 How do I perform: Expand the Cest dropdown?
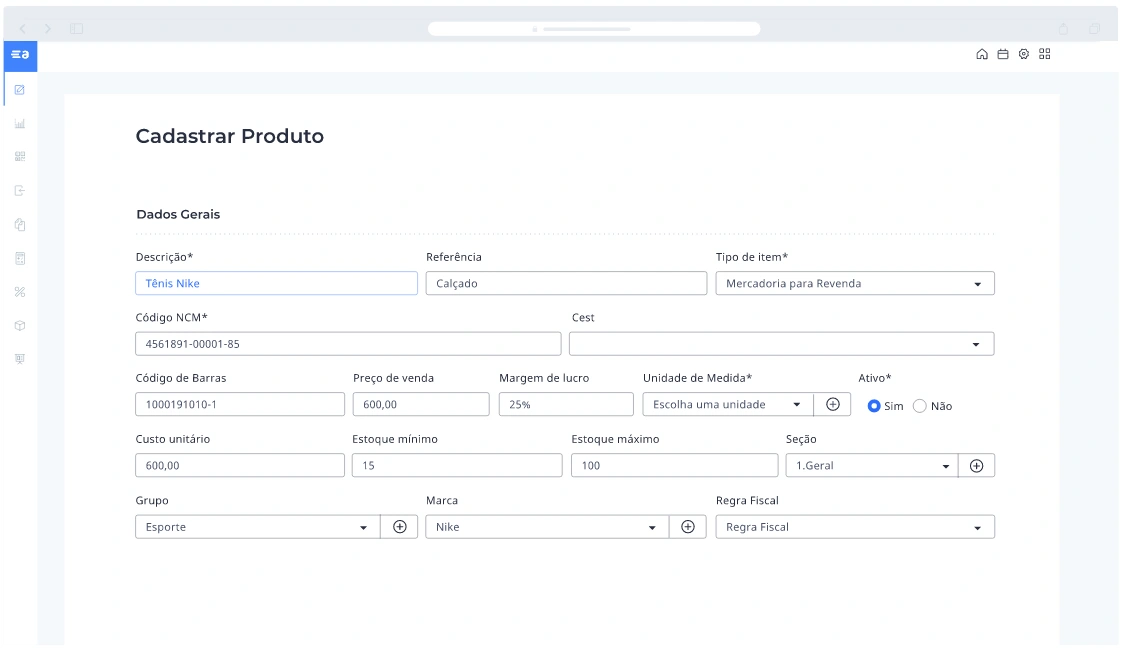point(781,344)
